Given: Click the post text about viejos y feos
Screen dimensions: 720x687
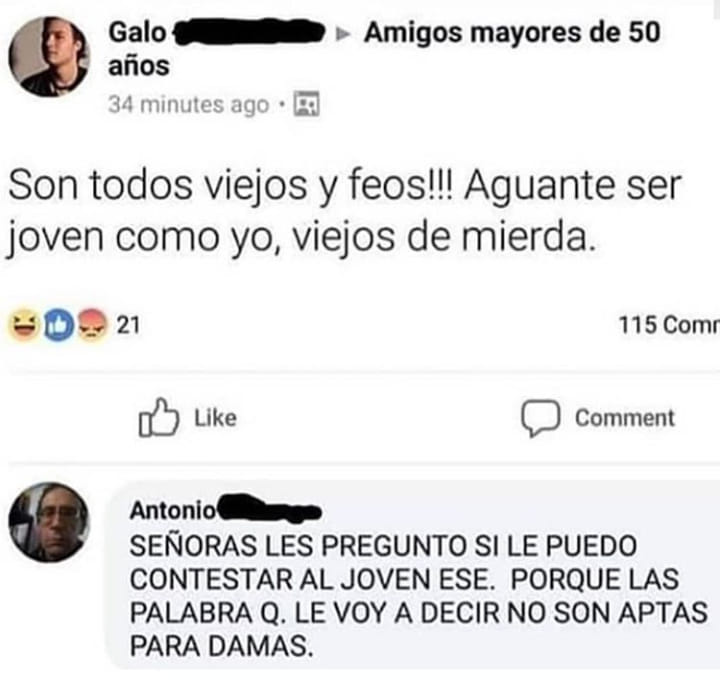Looking at the screenshot, I should (344, 210).
